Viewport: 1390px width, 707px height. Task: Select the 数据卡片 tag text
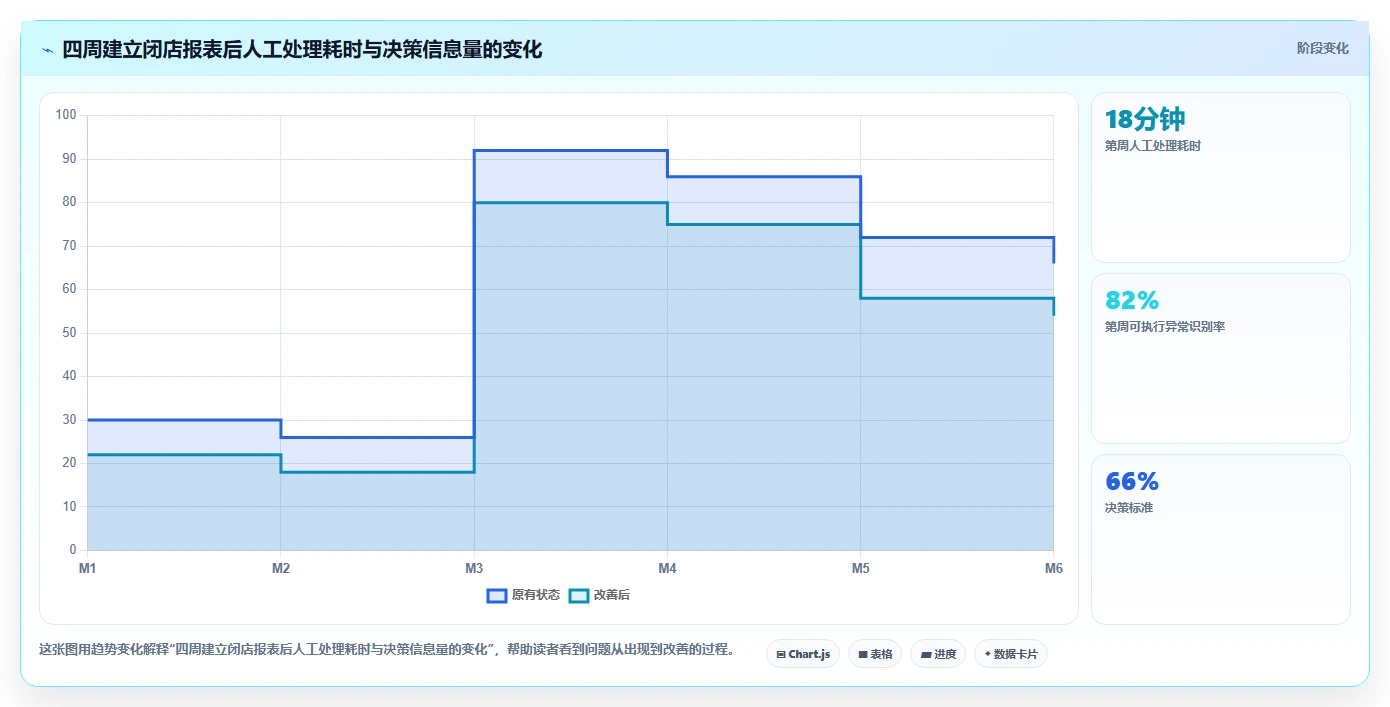pos(1016,655)
